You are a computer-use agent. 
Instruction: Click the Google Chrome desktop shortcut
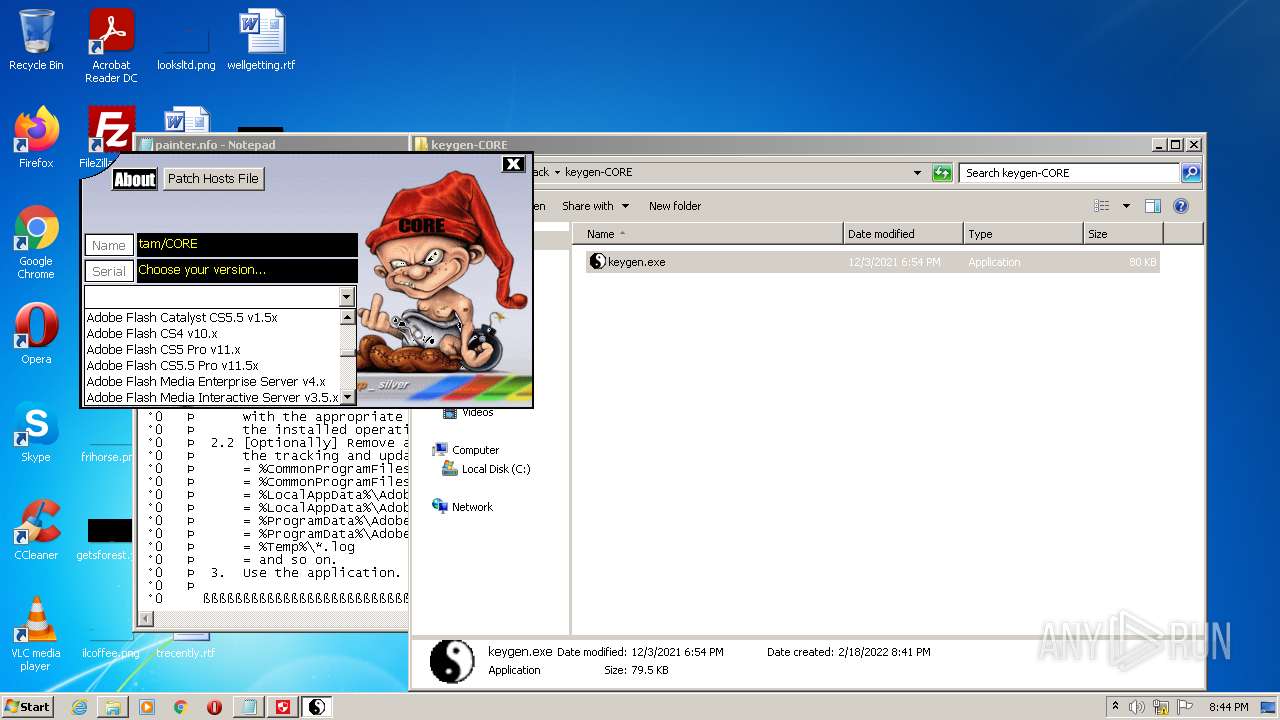[x=36, y=242]
